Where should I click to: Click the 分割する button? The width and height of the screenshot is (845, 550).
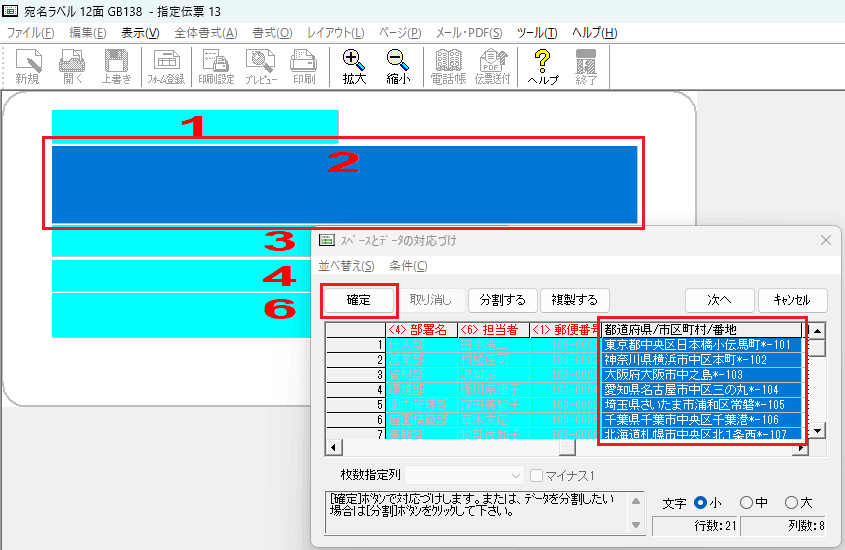503,300
